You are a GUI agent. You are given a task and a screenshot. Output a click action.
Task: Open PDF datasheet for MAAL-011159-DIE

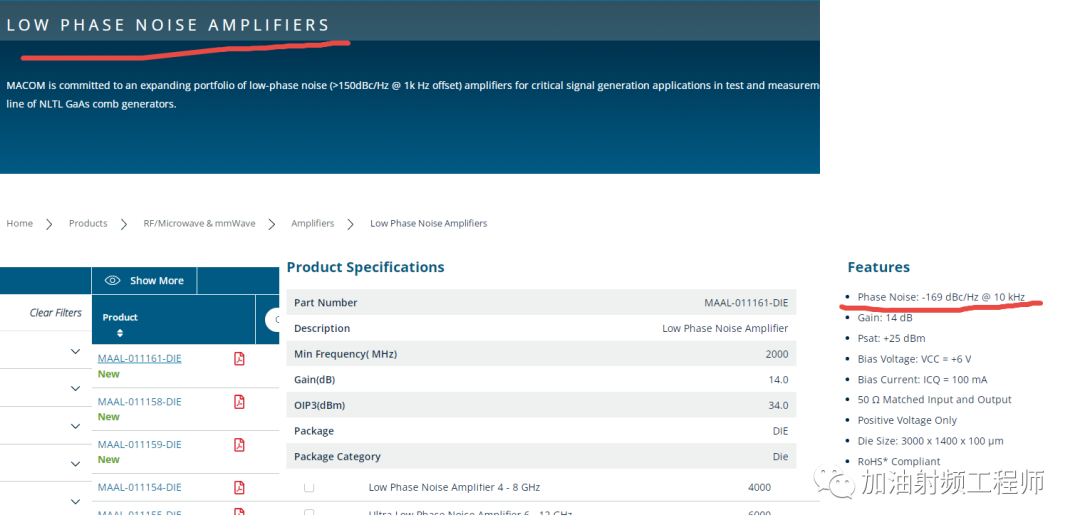point(239,445)
